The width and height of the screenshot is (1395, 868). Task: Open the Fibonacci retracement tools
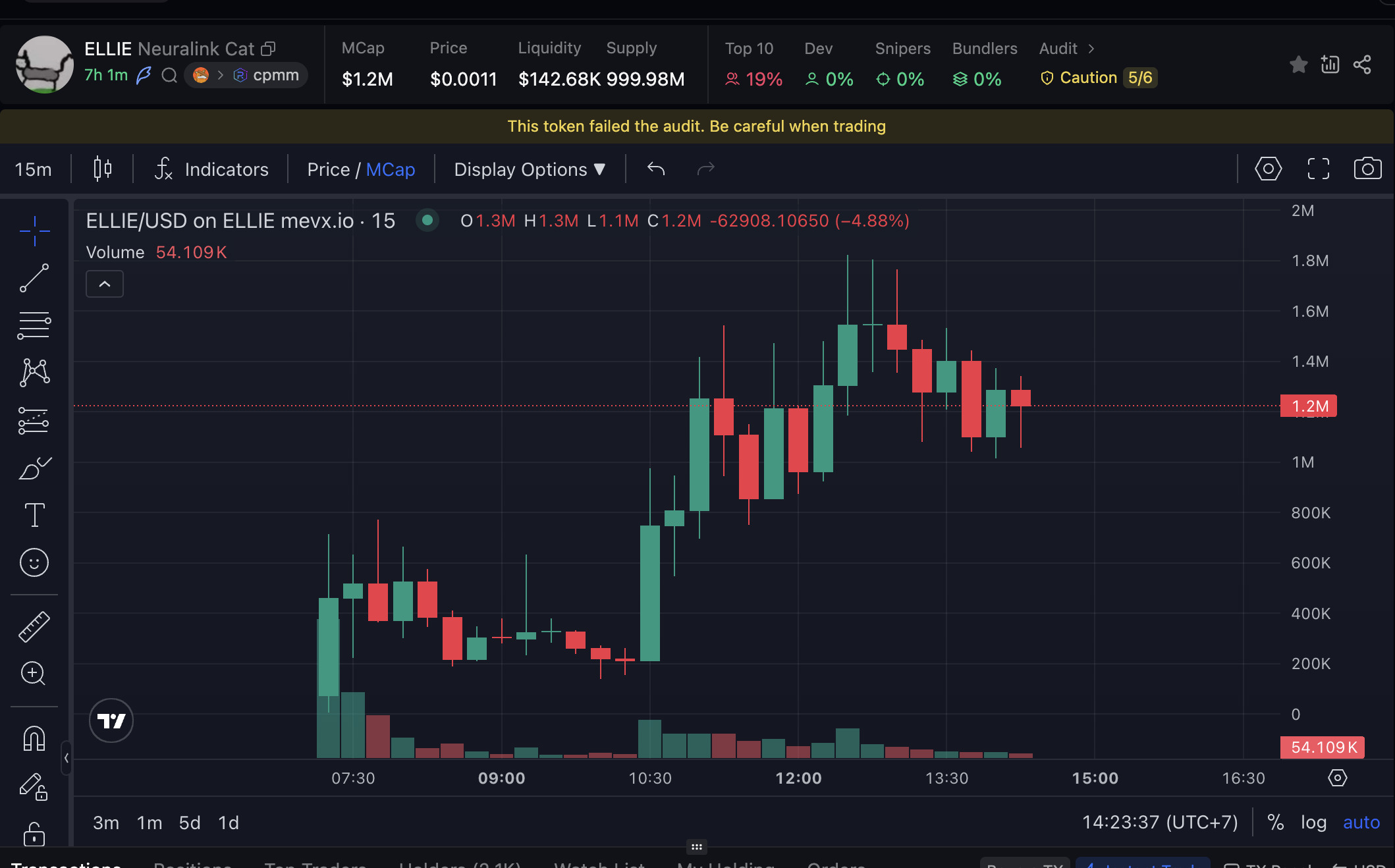[34, 325]
